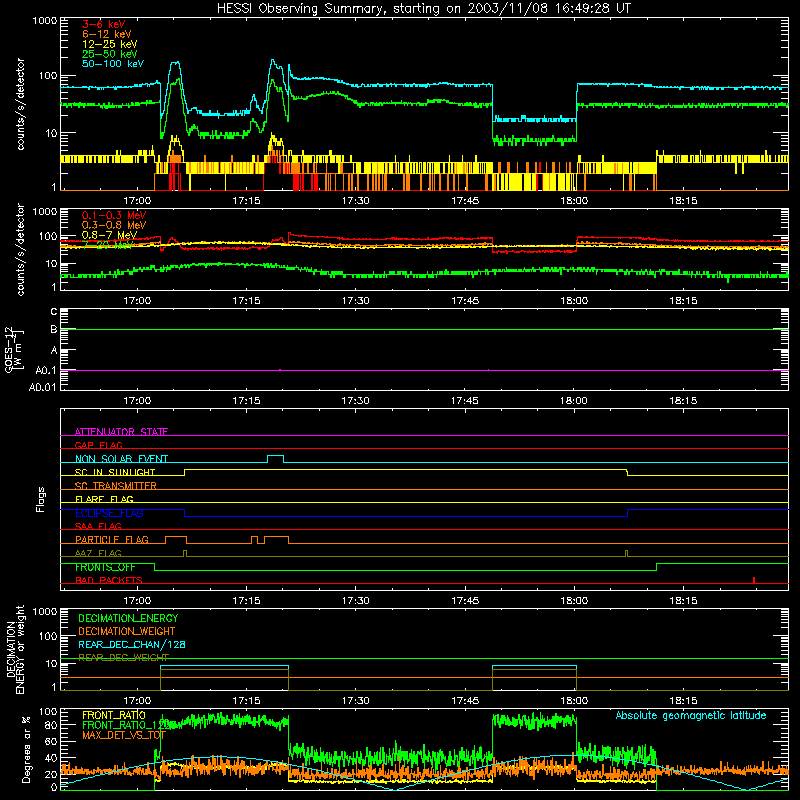The image size is (800, 800).
Task: Click the SAA_FLAG label
Action: click(x=98, y=526)
